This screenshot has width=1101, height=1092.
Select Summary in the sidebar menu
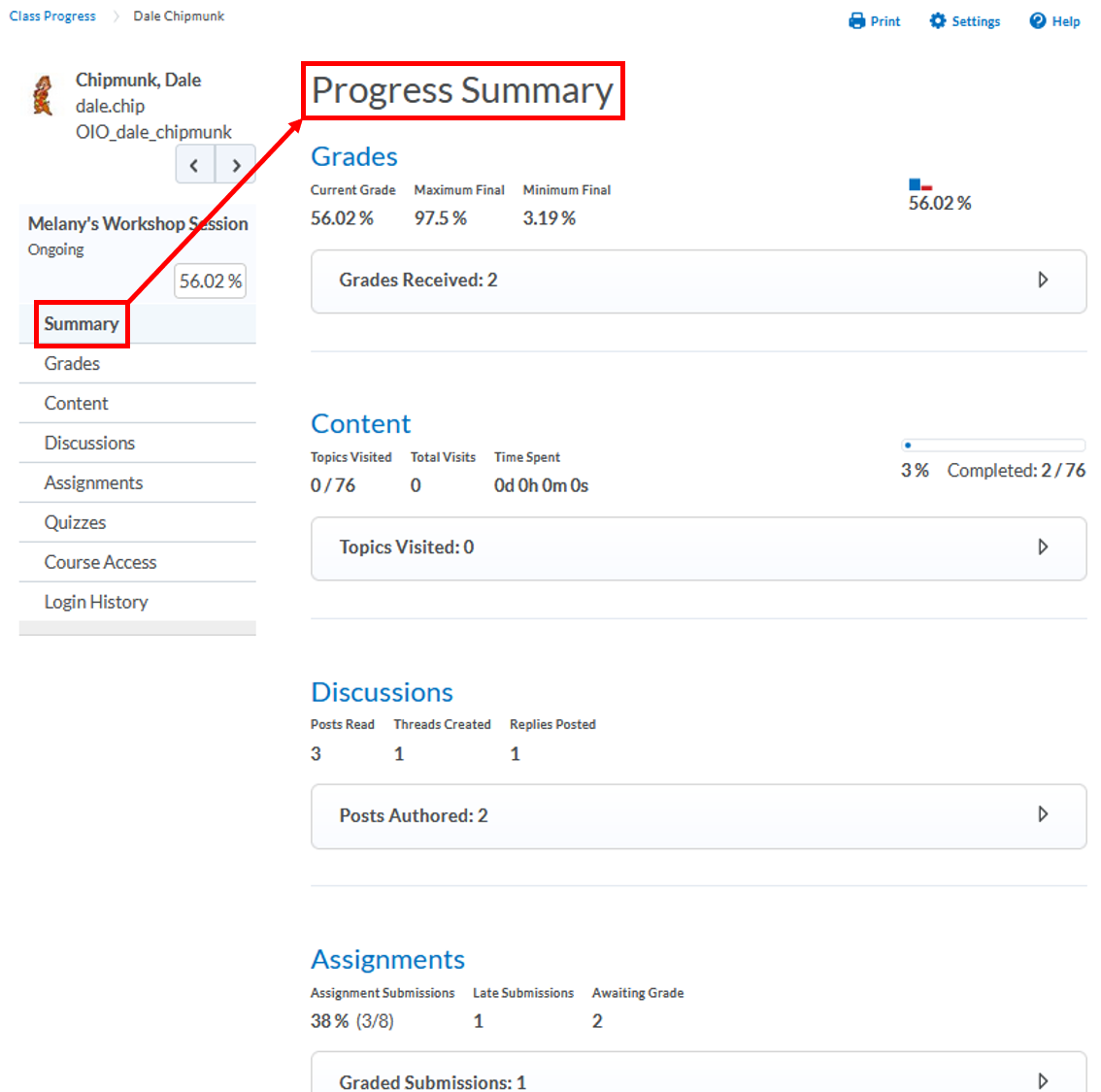[82, 324]
